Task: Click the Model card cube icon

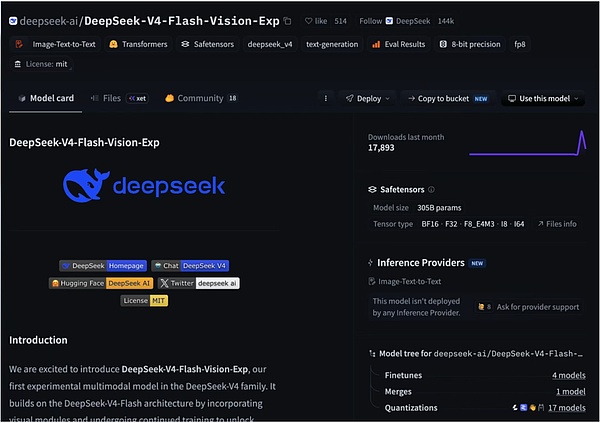Action: tap(22, 98)
